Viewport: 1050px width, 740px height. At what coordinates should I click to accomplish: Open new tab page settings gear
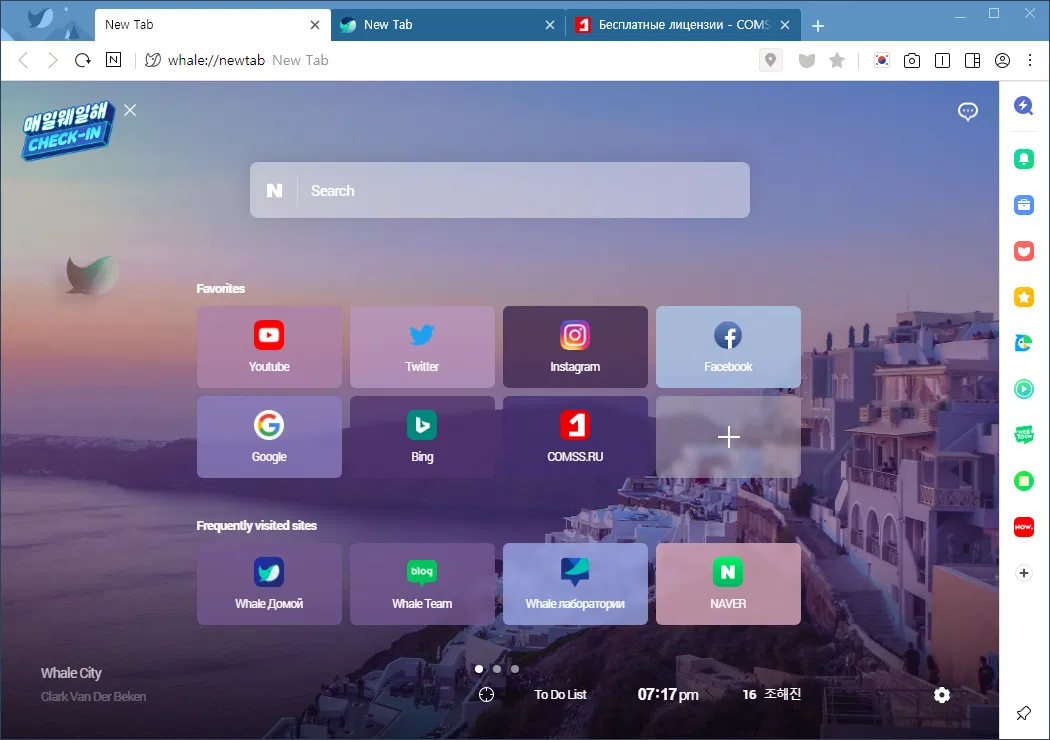pos(942,695)
